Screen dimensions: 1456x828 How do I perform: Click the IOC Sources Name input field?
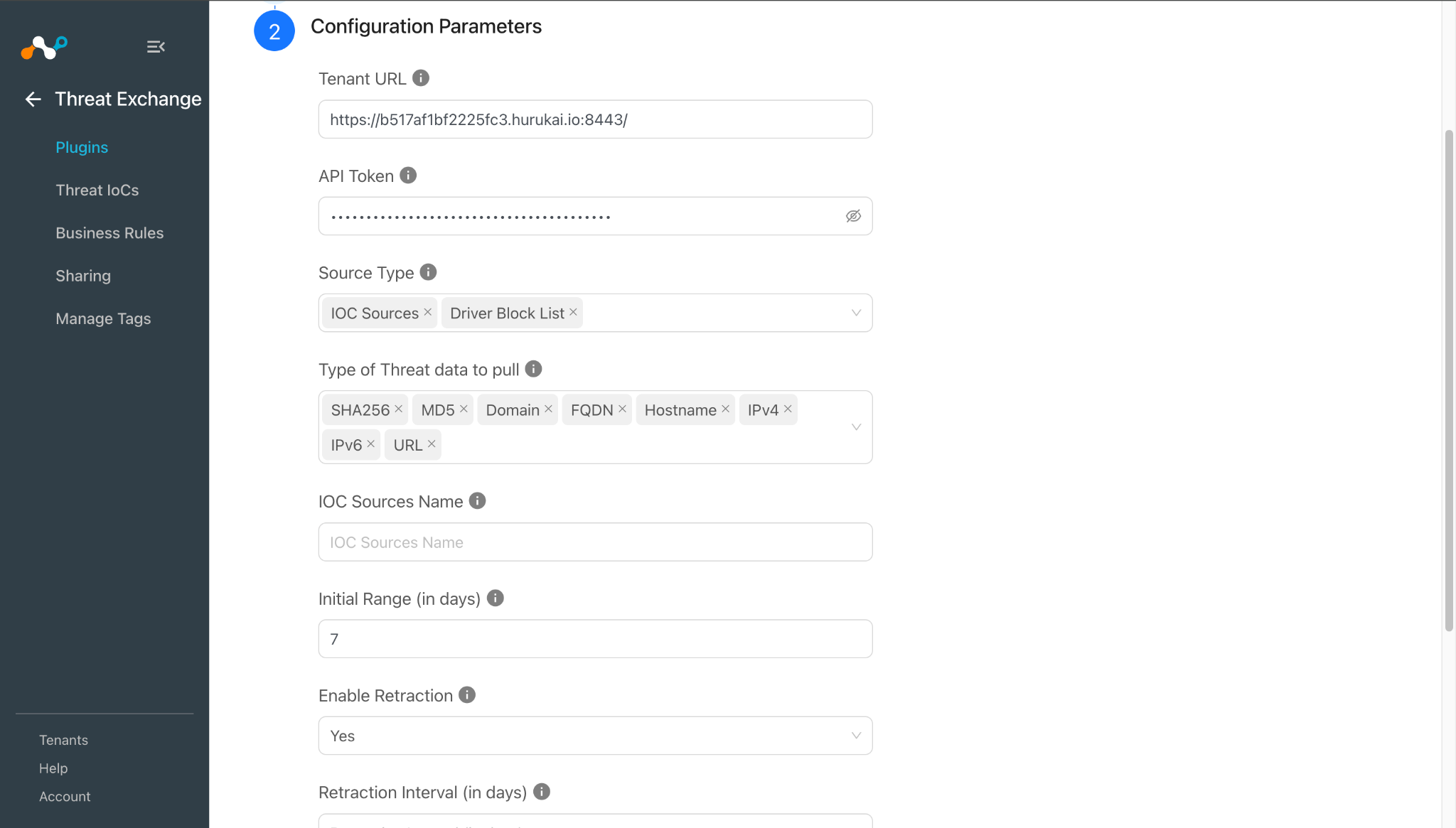(595, 542)
